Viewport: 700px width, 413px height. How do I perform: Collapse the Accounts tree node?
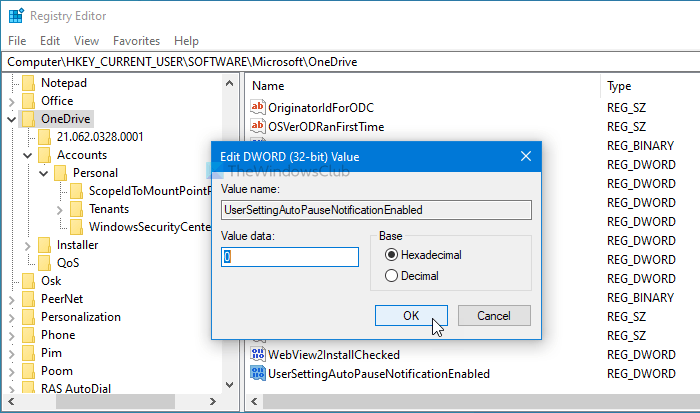click(27, 155)
